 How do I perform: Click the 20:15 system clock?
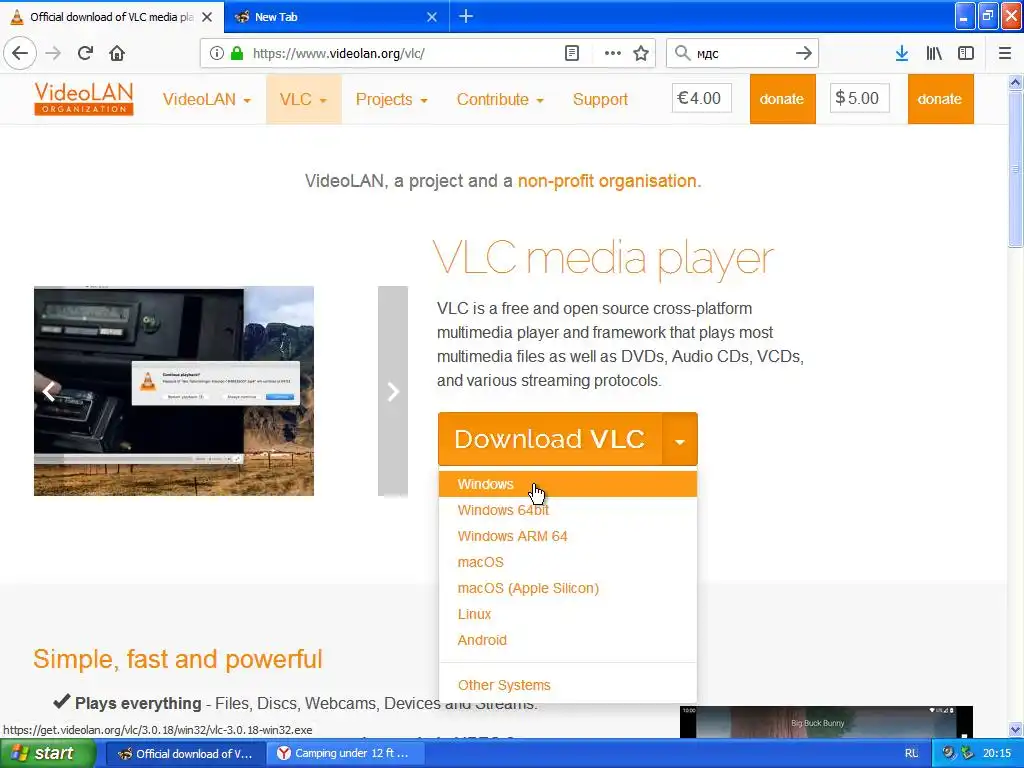pyautogui.click(x=997, y=753)
